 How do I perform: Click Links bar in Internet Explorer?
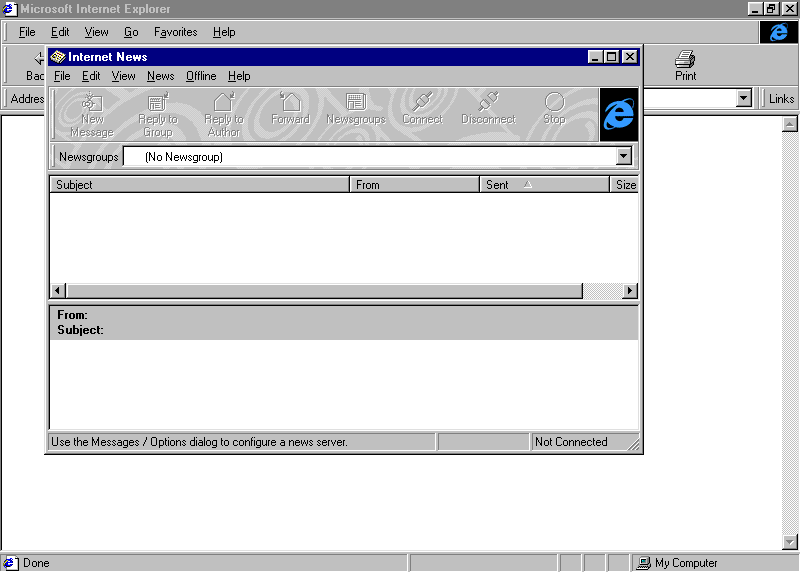(781, 98)
